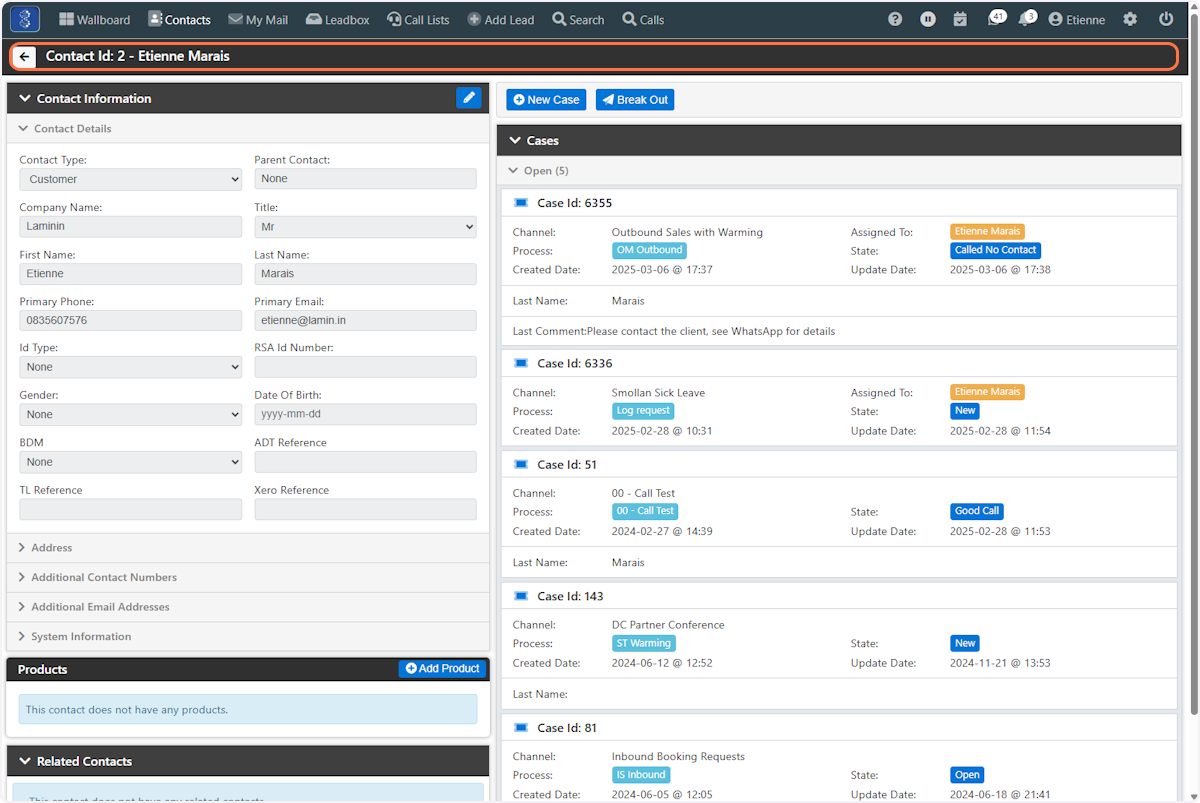This screenshot has width=1200, height=803.
Task: Click envelope icon of Case Id 81
Action: coord(520,727)
